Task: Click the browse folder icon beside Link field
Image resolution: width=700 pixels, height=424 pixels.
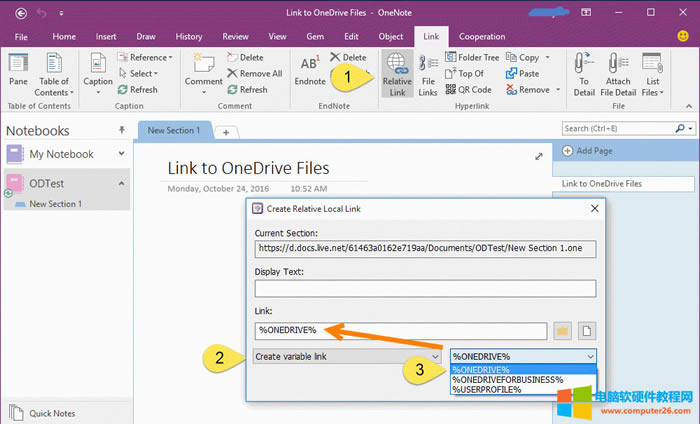Action: pyautogui.click(x=562, y=331)
